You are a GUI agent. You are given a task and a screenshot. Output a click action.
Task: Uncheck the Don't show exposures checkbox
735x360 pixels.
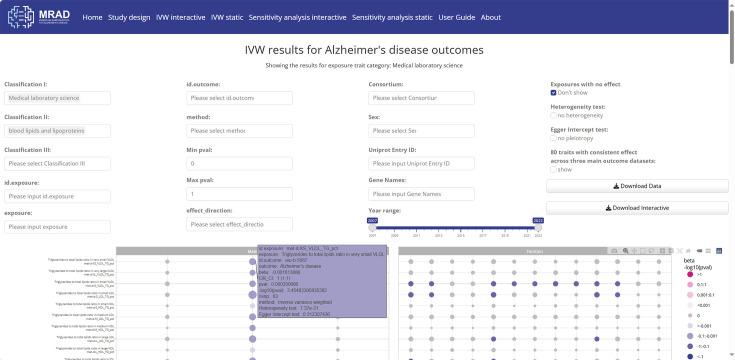click(x=554, y=93)
